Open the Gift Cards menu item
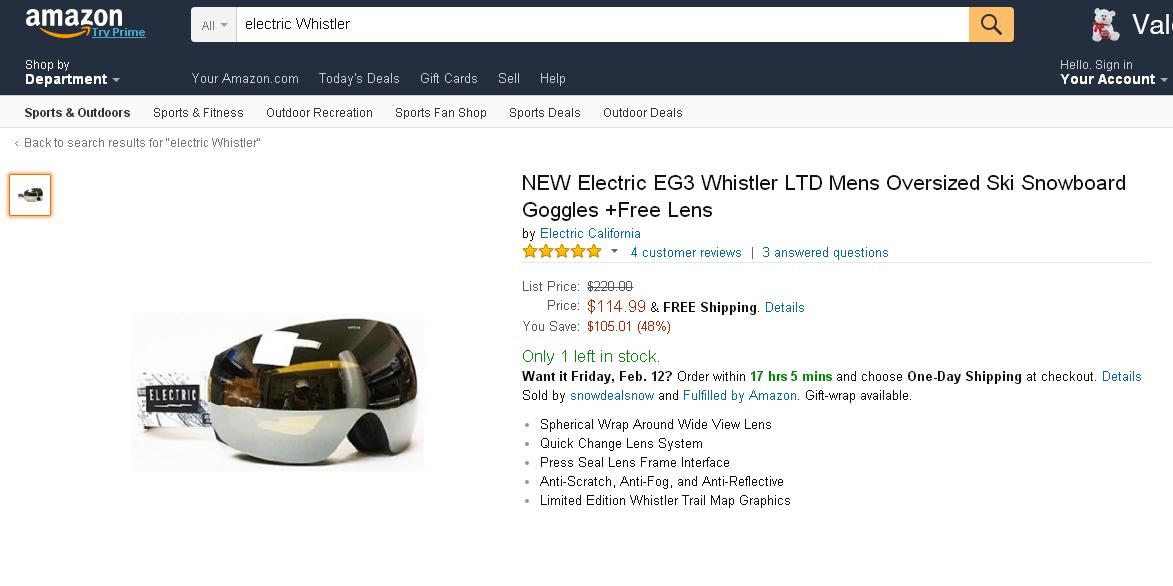 449,79
